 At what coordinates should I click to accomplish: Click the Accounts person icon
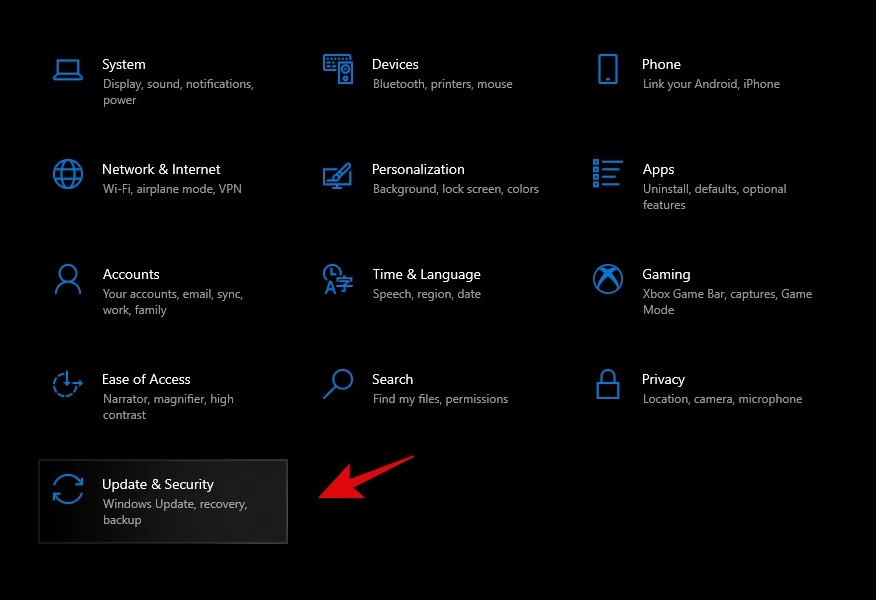click(x=68, y=279)
